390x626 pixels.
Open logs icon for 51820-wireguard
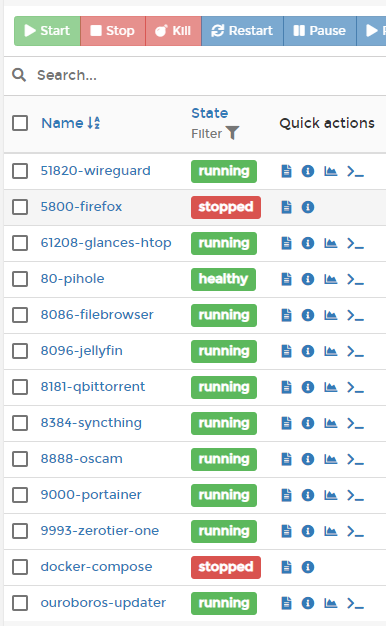click(x=287, y=171)
